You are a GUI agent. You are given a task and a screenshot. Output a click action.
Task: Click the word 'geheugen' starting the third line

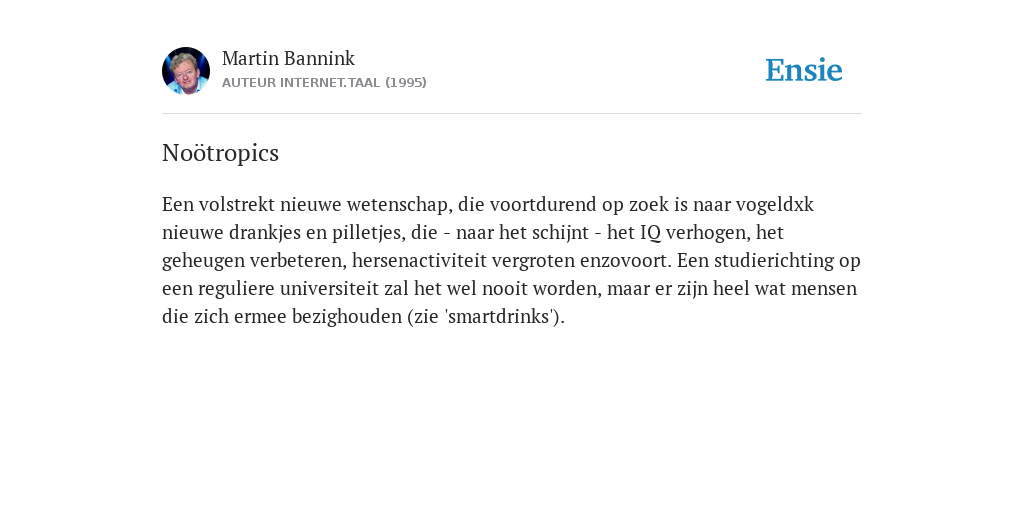tap(202, 261)
